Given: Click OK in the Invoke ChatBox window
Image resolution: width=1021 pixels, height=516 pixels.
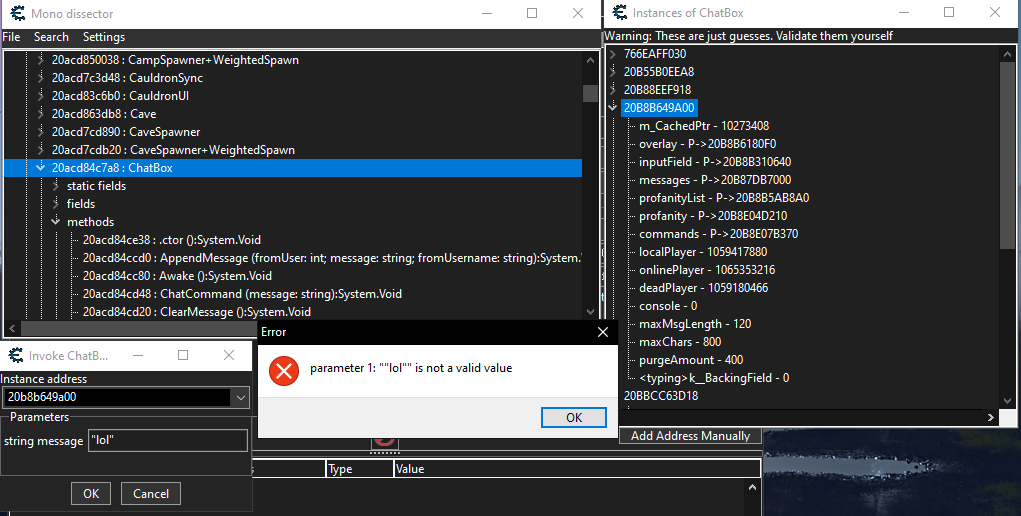Looking at the screenshot, I should [x=91, y=493].
